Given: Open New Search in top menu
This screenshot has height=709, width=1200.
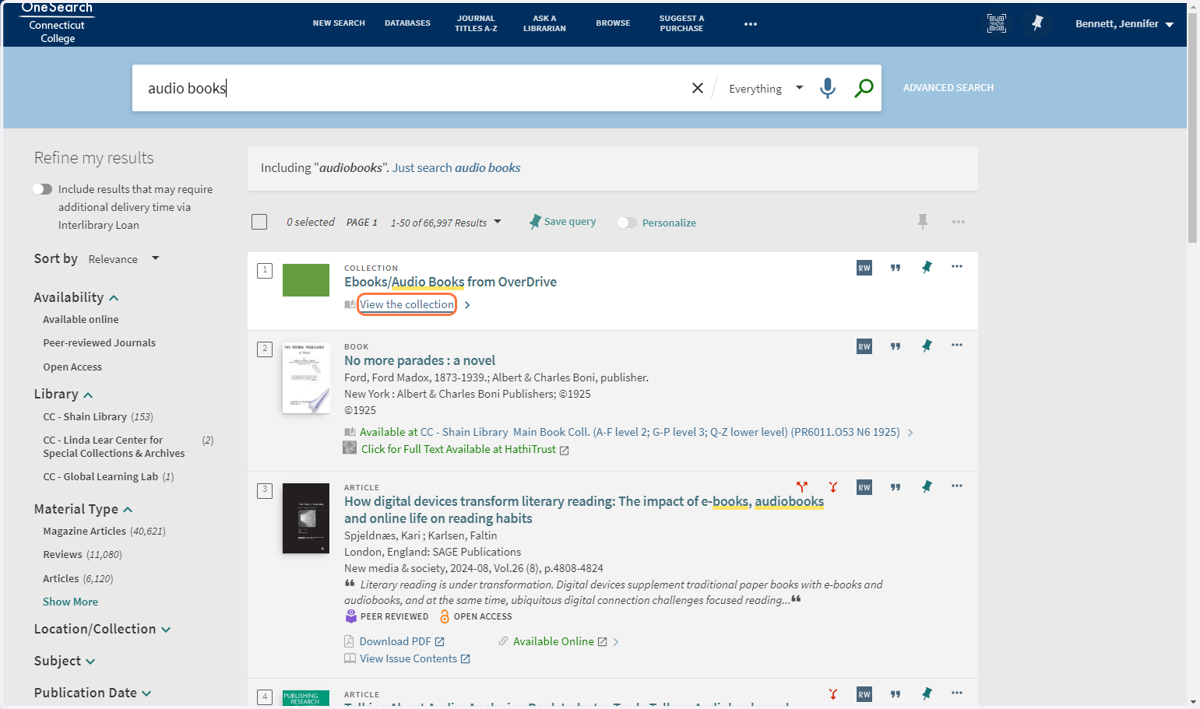Looking at the screenshot, I should click(338, 23).
